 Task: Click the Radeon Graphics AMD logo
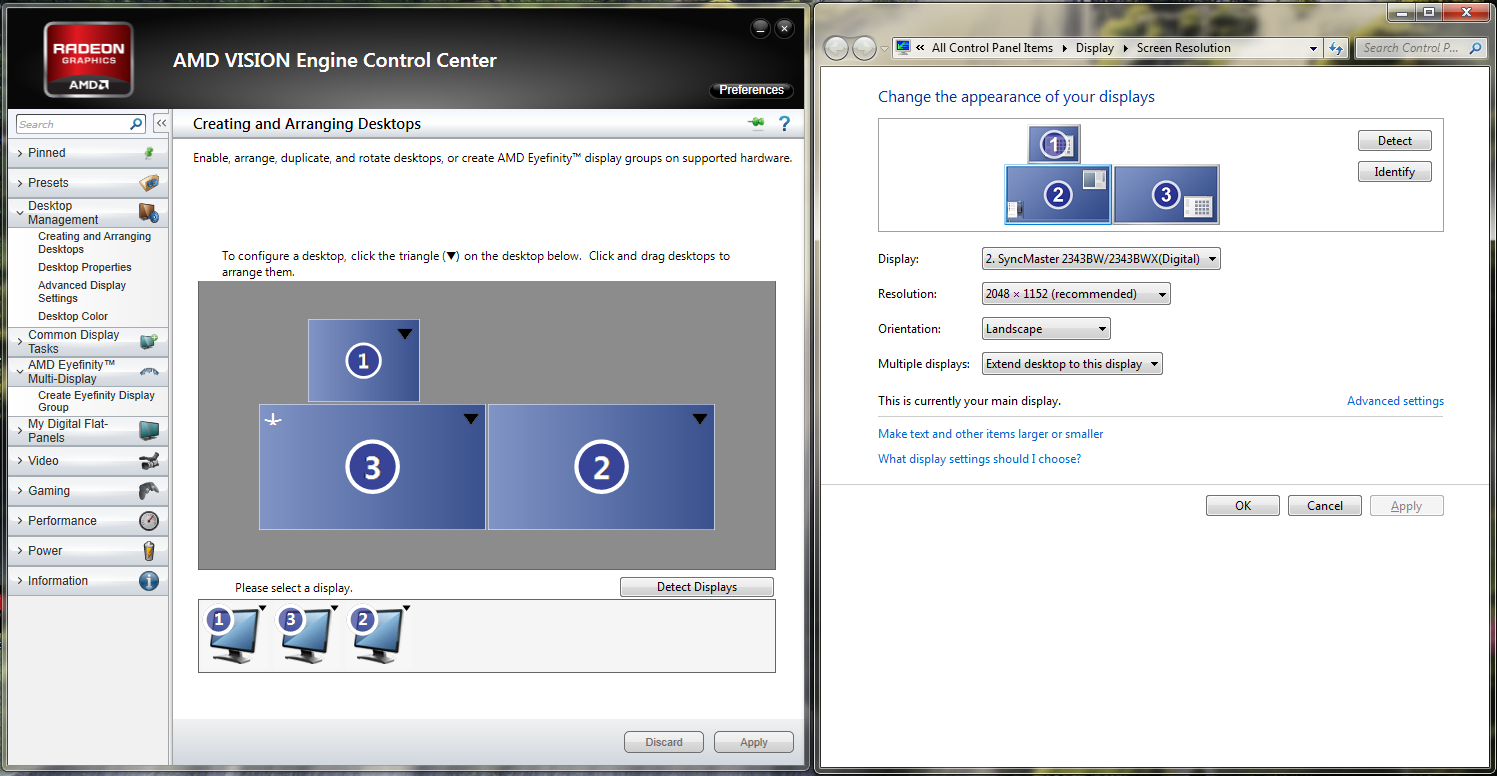click(x=89, y=59)
